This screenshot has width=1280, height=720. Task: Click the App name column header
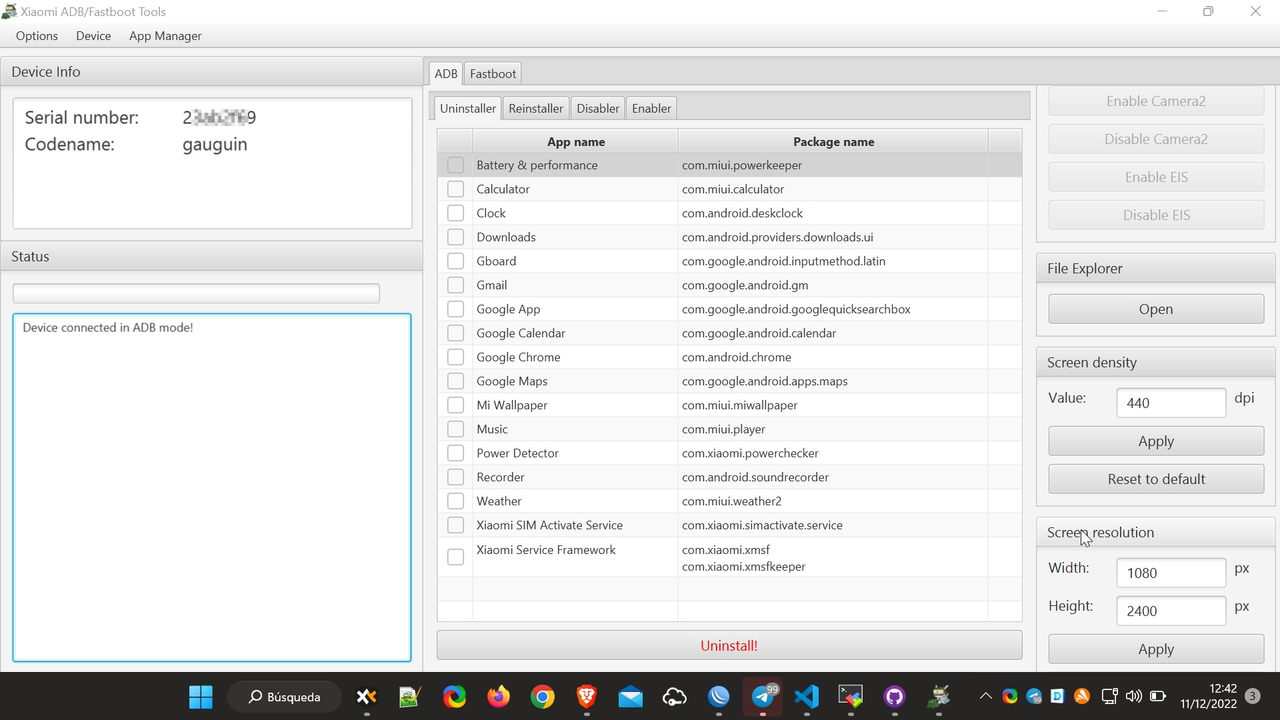click(576, 142)
